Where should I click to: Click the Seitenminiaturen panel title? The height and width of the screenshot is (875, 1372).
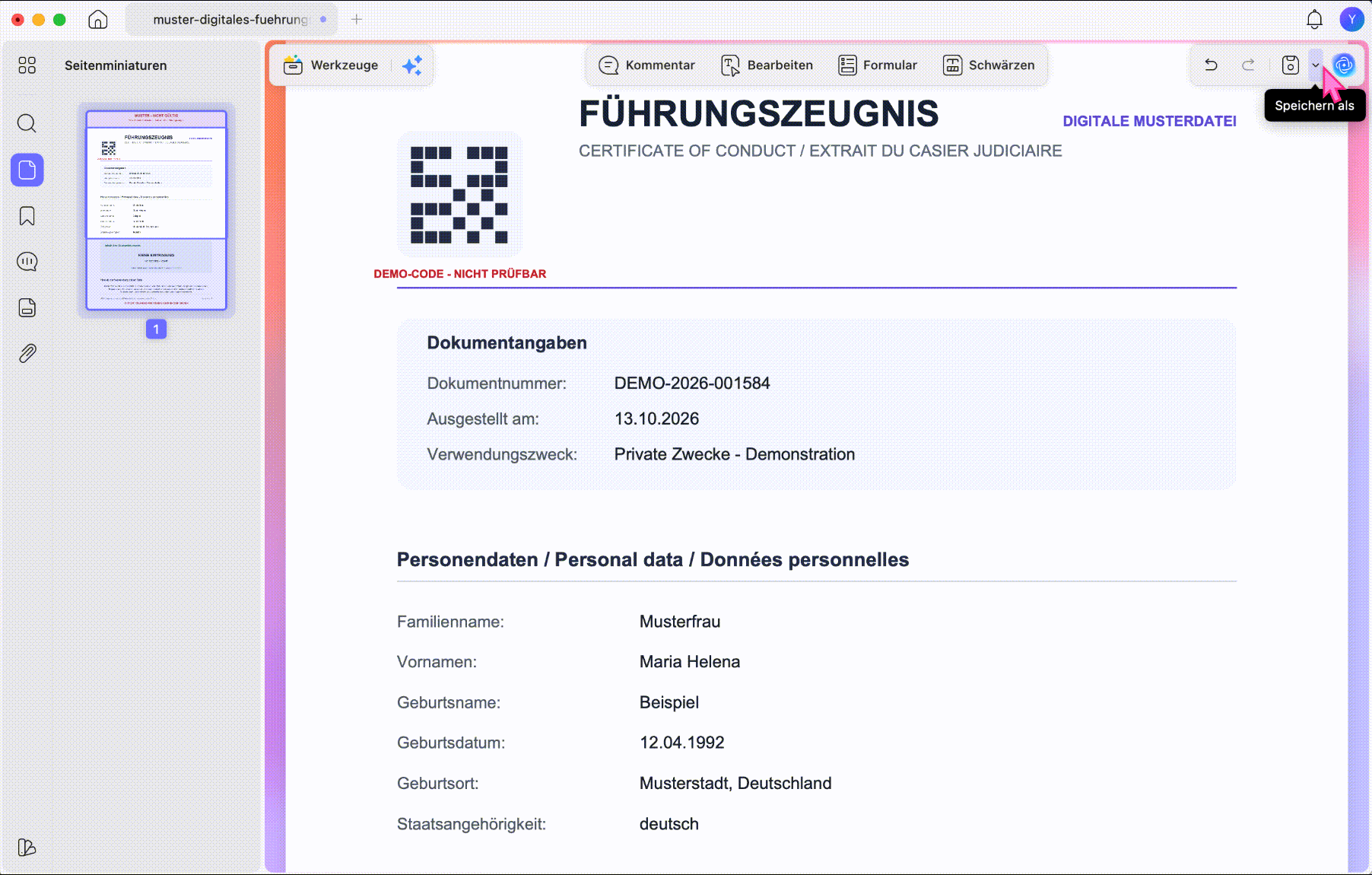point(116,65)
